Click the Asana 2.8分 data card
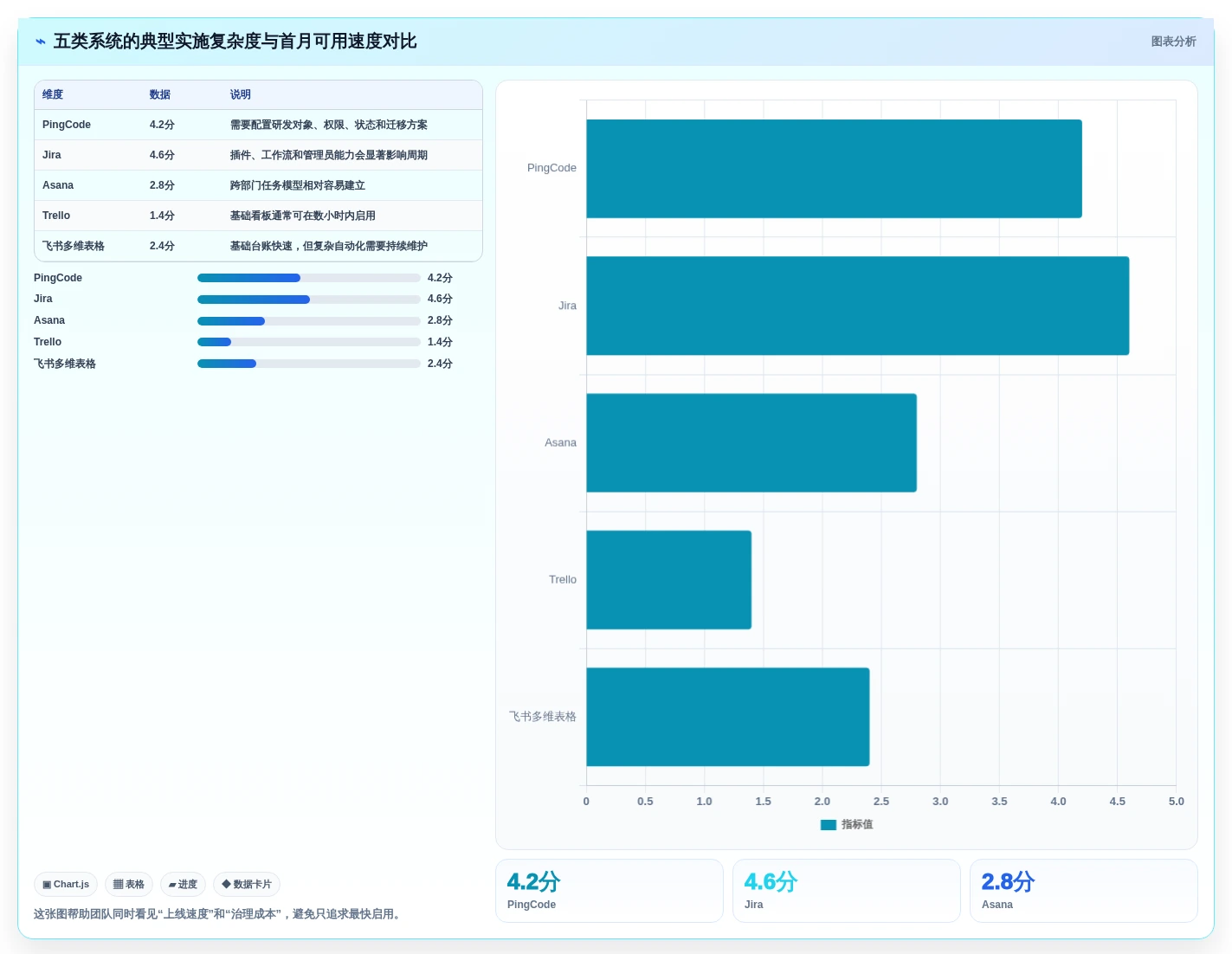Screen dimensions: 1232x954 coord(1084,891)
